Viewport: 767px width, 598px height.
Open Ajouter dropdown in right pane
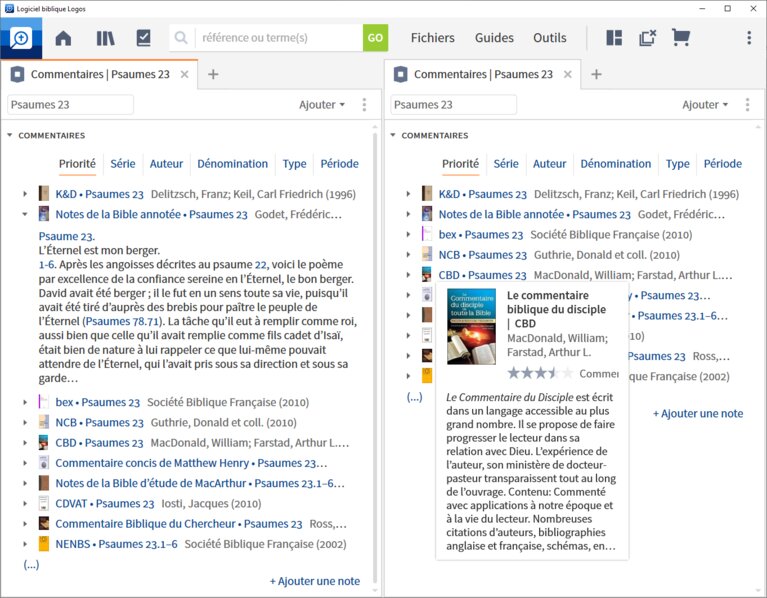(x=705, y=105)
